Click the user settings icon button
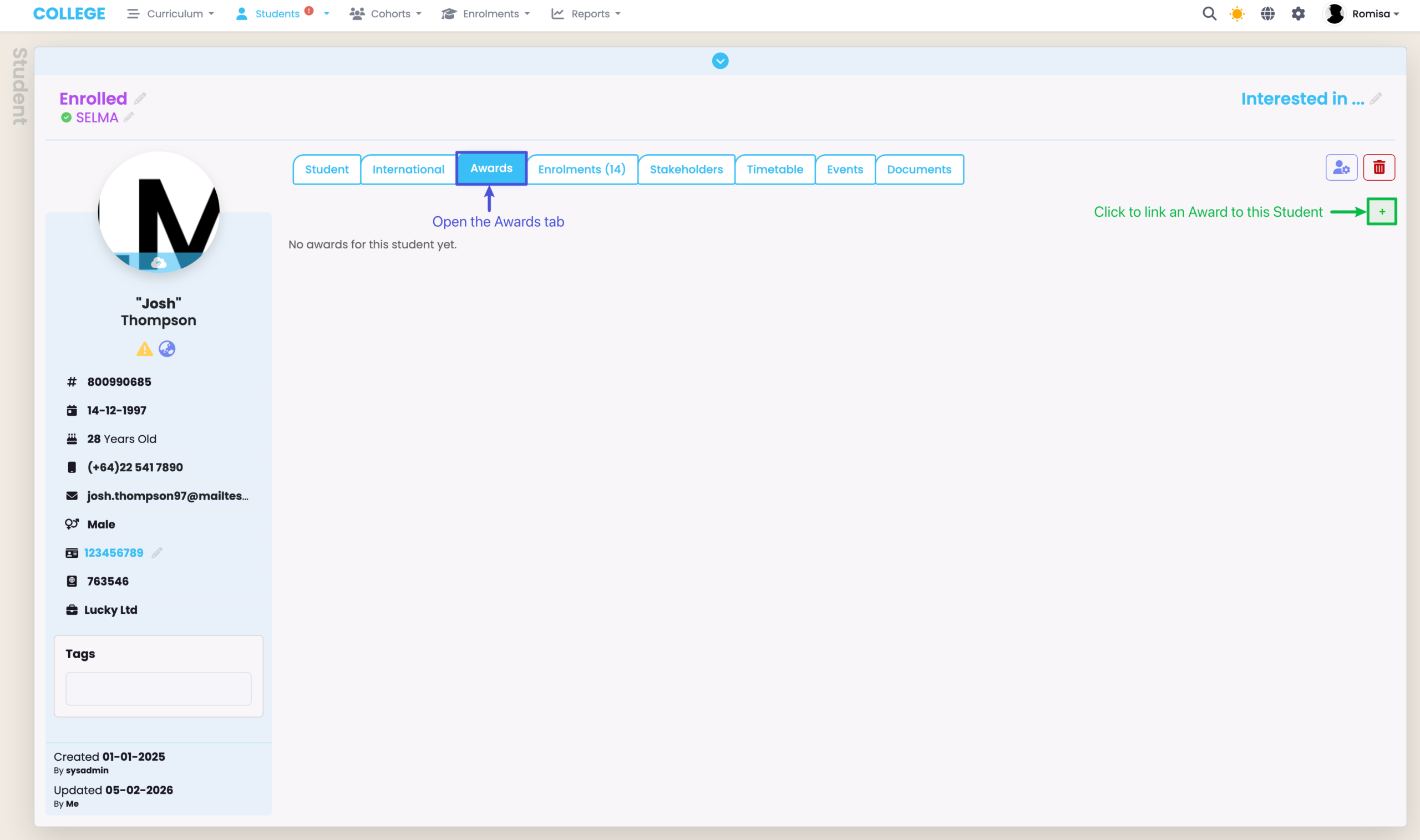 click(x=1341, y=167)
